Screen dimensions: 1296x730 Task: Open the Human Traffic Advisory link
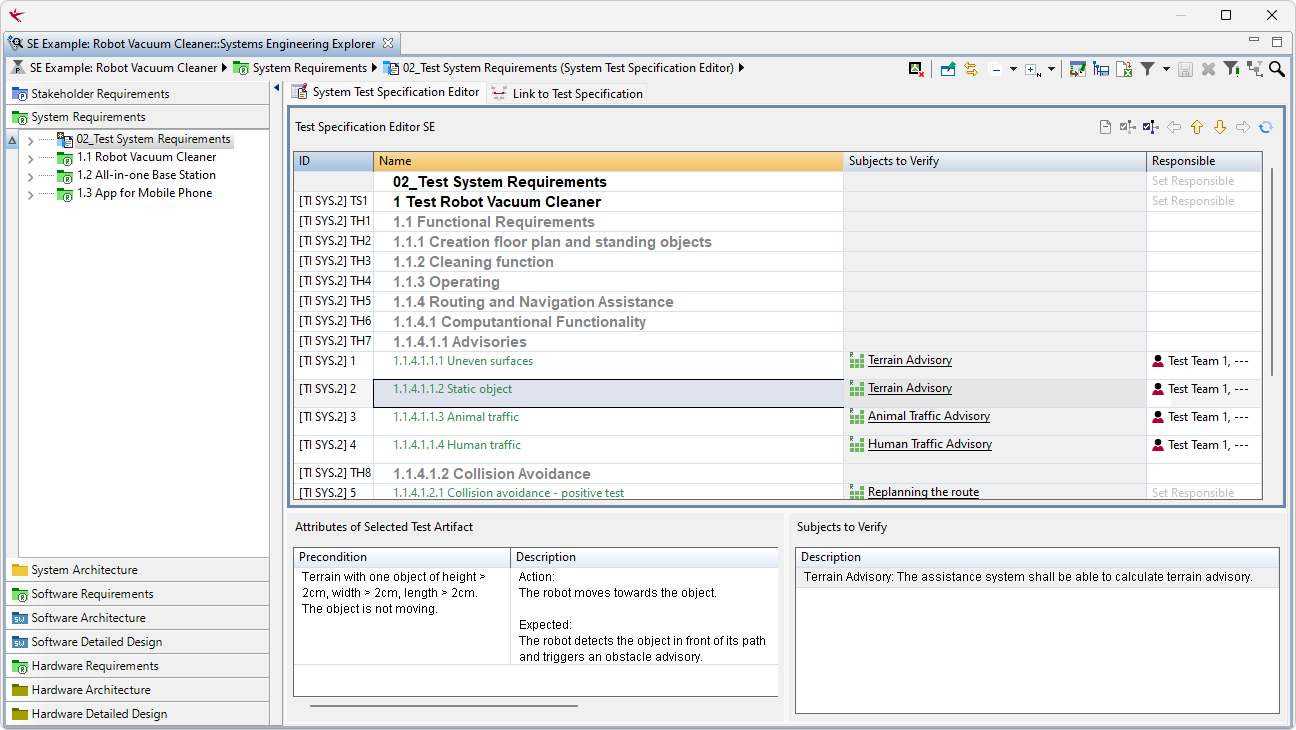pyautogui.click(x=929, y=444)
